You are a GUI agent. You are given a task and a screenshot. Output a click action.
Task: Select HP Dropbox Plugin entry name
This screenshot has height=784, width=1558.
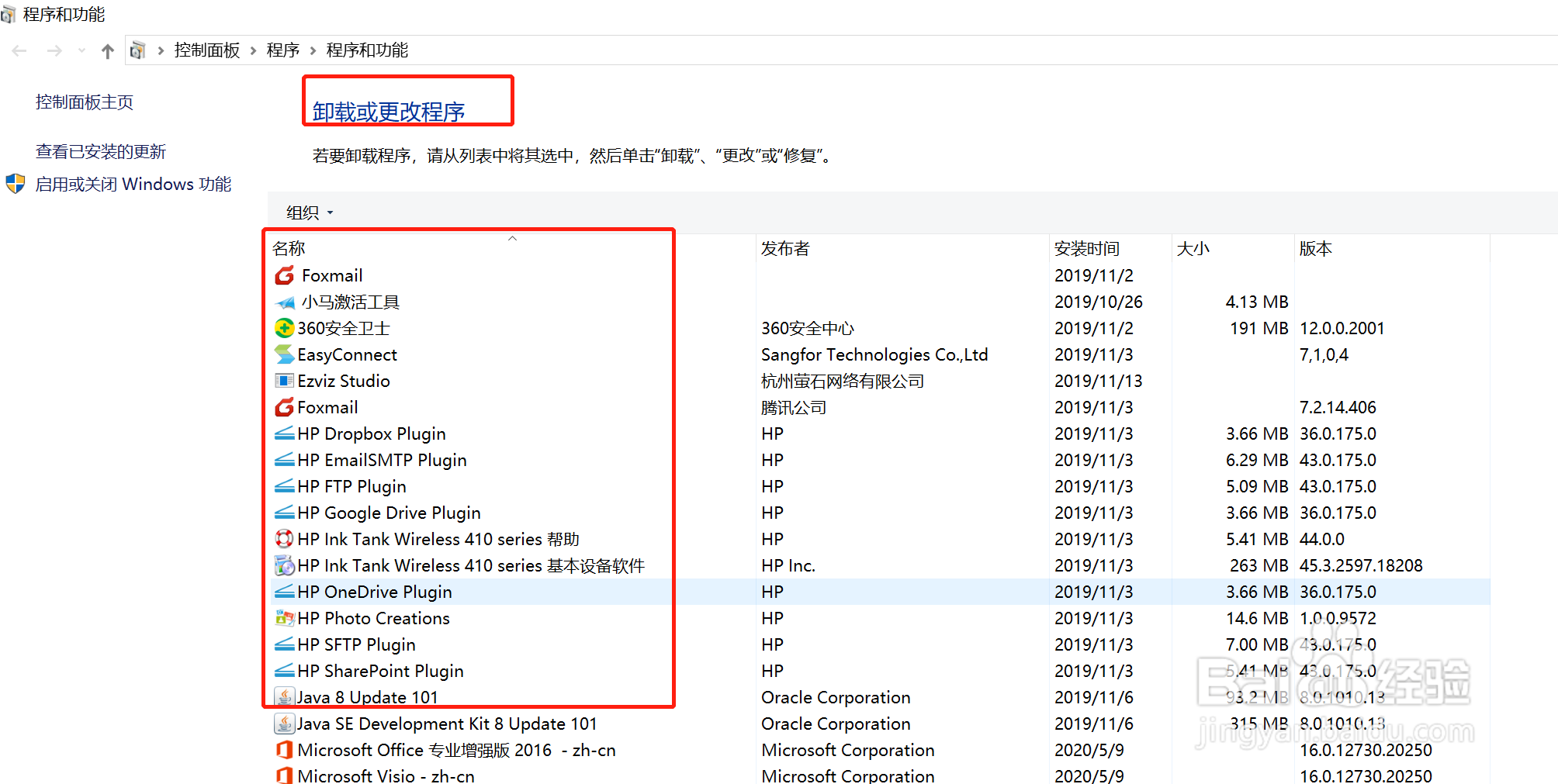(372, 433)
